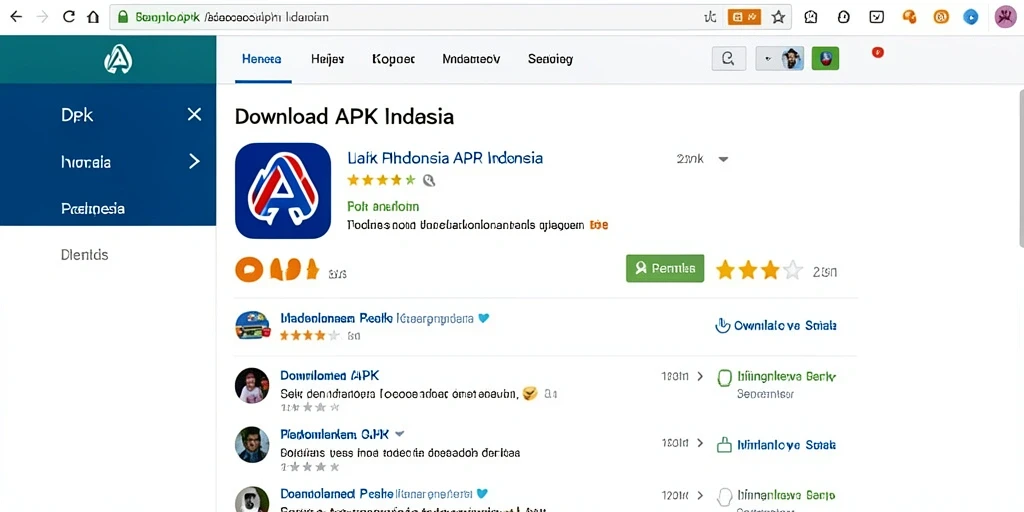
Task: Set rating on the large yellow stars
Action: pos(760,270)
